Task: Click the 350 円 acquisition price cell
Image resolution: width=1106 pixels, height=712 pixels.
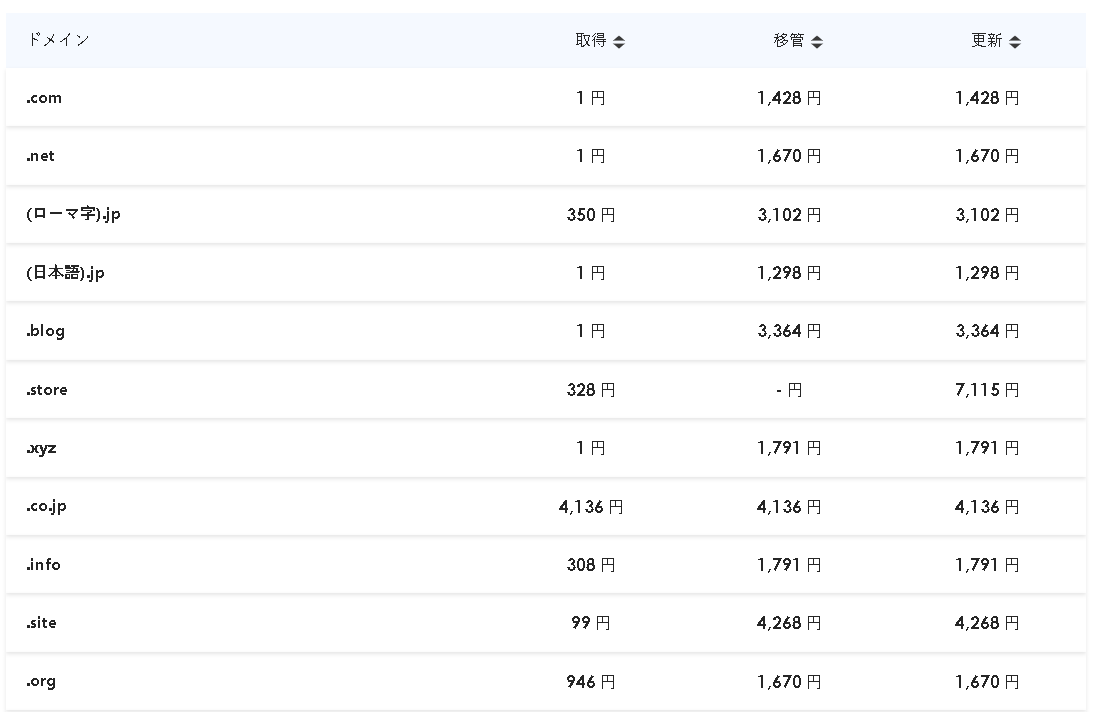Action: coord(591,215)
